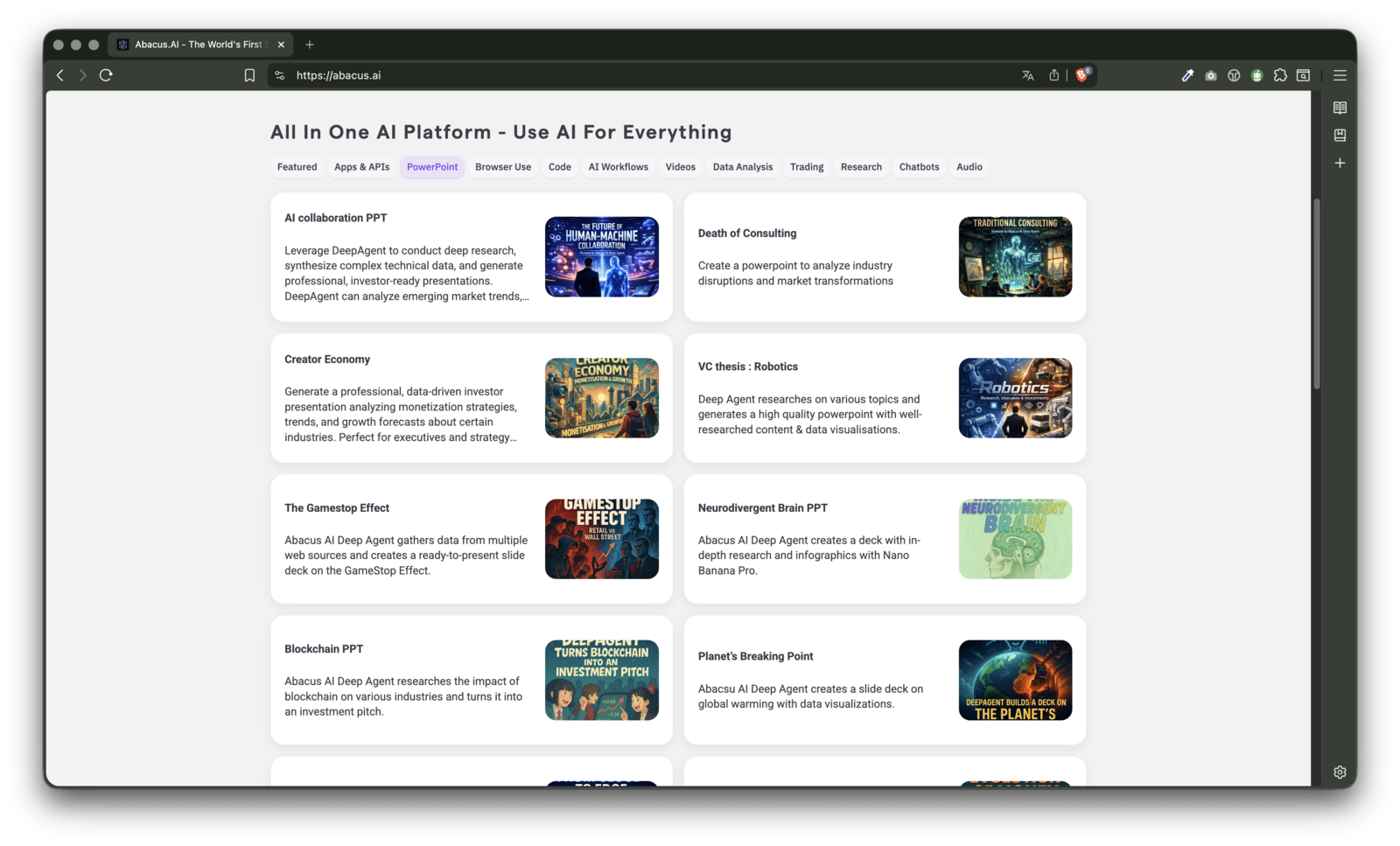Select the Data Analysis category tab
The height and width of the screenshot is (846, 1400).
742,167
